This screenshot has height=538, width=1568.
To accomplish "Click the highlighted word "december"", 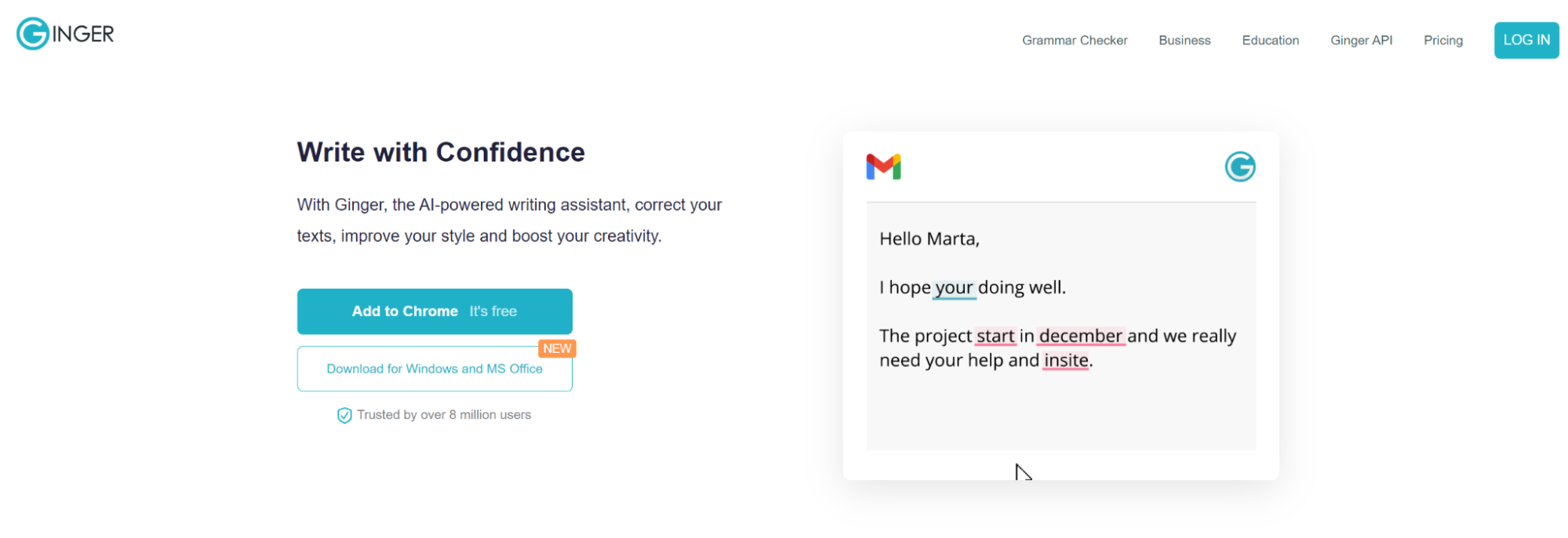I will click(1081, 336).
